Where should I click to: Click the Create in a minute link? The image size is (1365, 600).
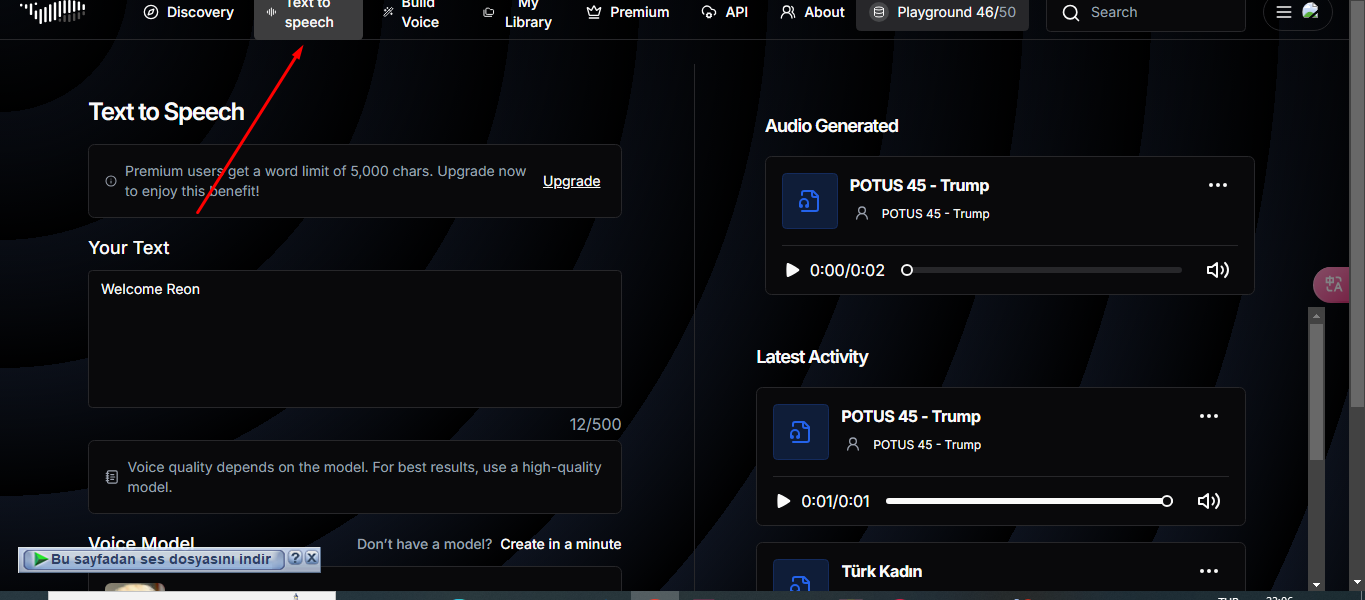click(x=561, y=544)
